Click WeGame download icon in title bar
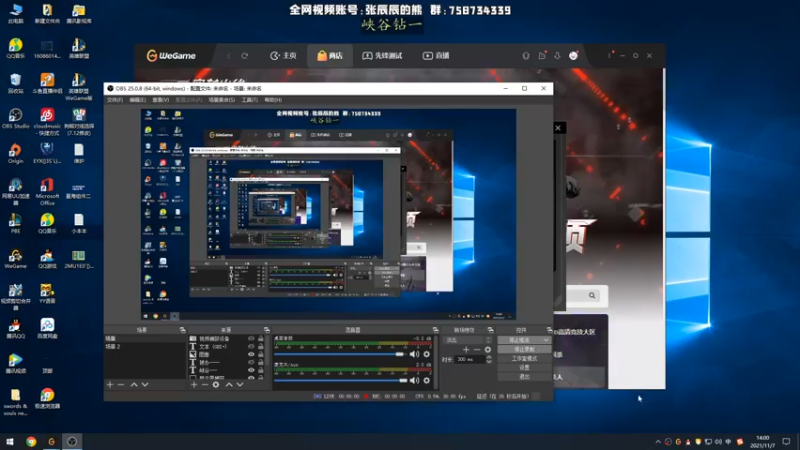 (557, 56)
